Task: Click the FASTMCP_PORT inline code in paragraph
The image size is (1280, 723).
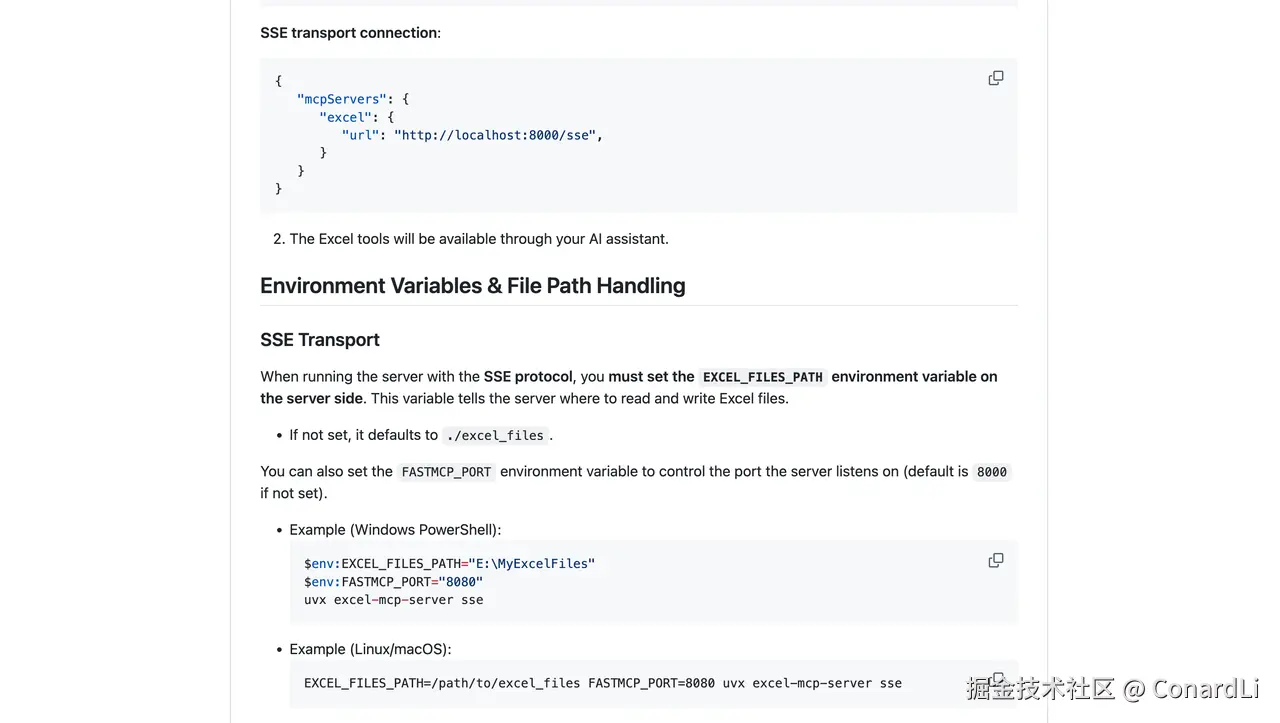Action: 446,472
